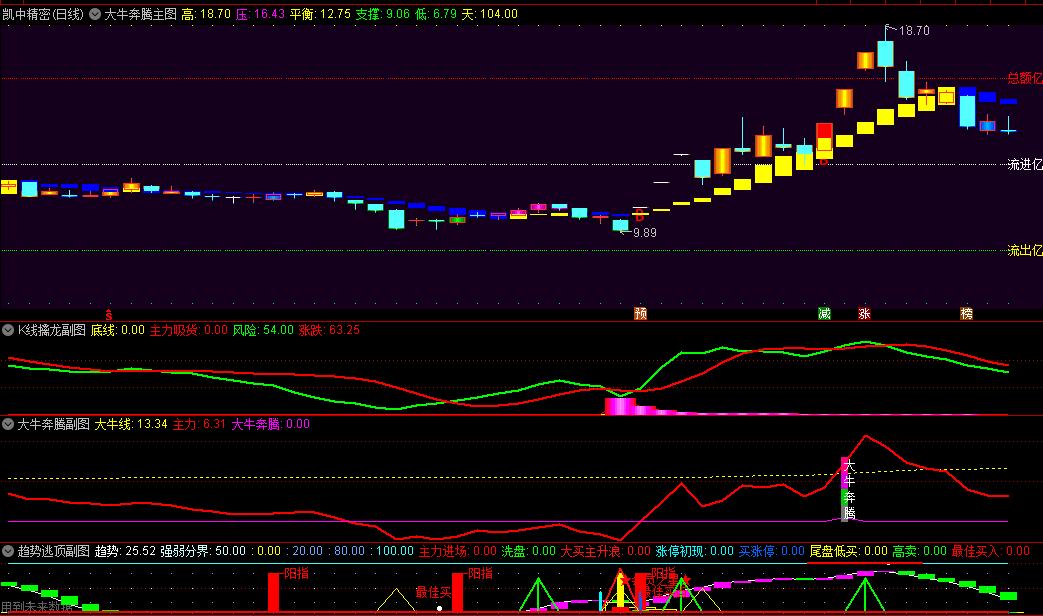Click the 大牛奔腾: 0.00 indicator value
The height and width of the screenshot is (616, 1043).
(271, 424)
